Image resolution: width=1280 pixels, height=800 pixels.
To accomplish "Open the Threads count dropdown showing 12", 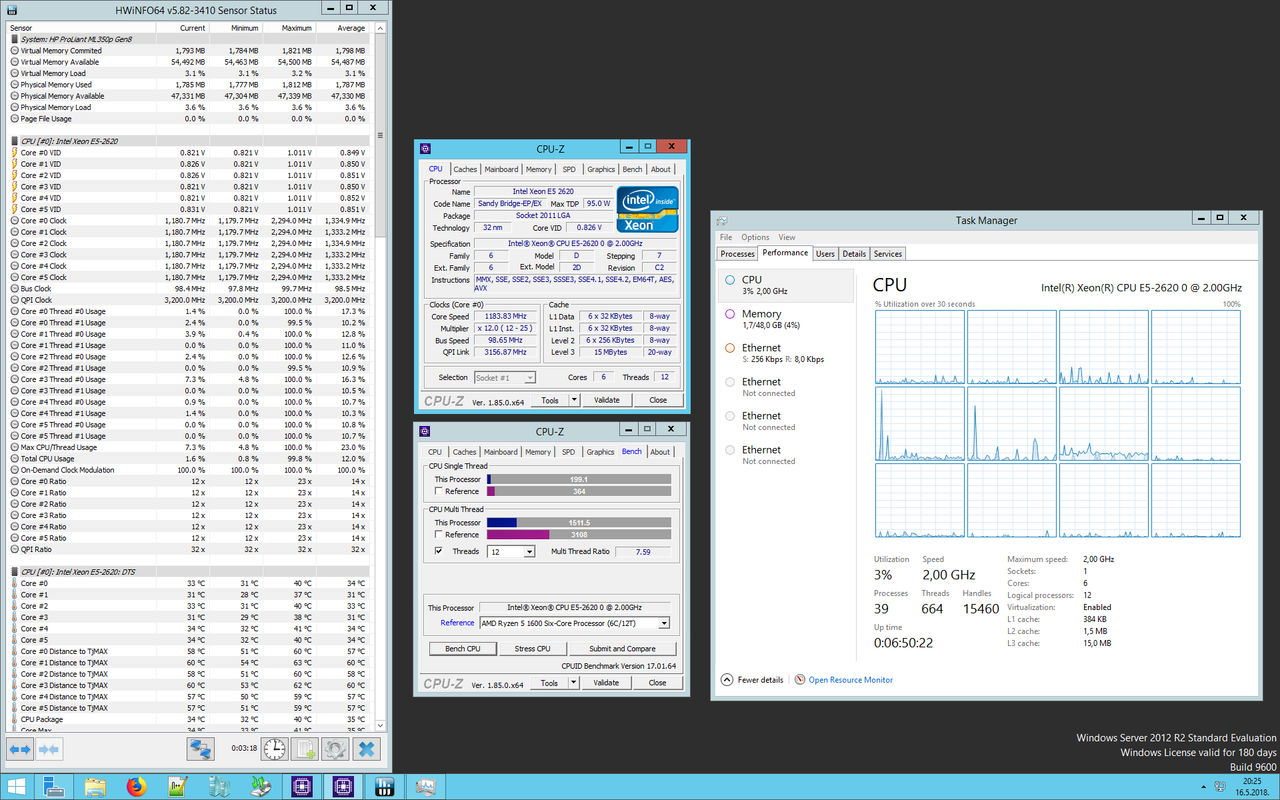I will [511, 552].
